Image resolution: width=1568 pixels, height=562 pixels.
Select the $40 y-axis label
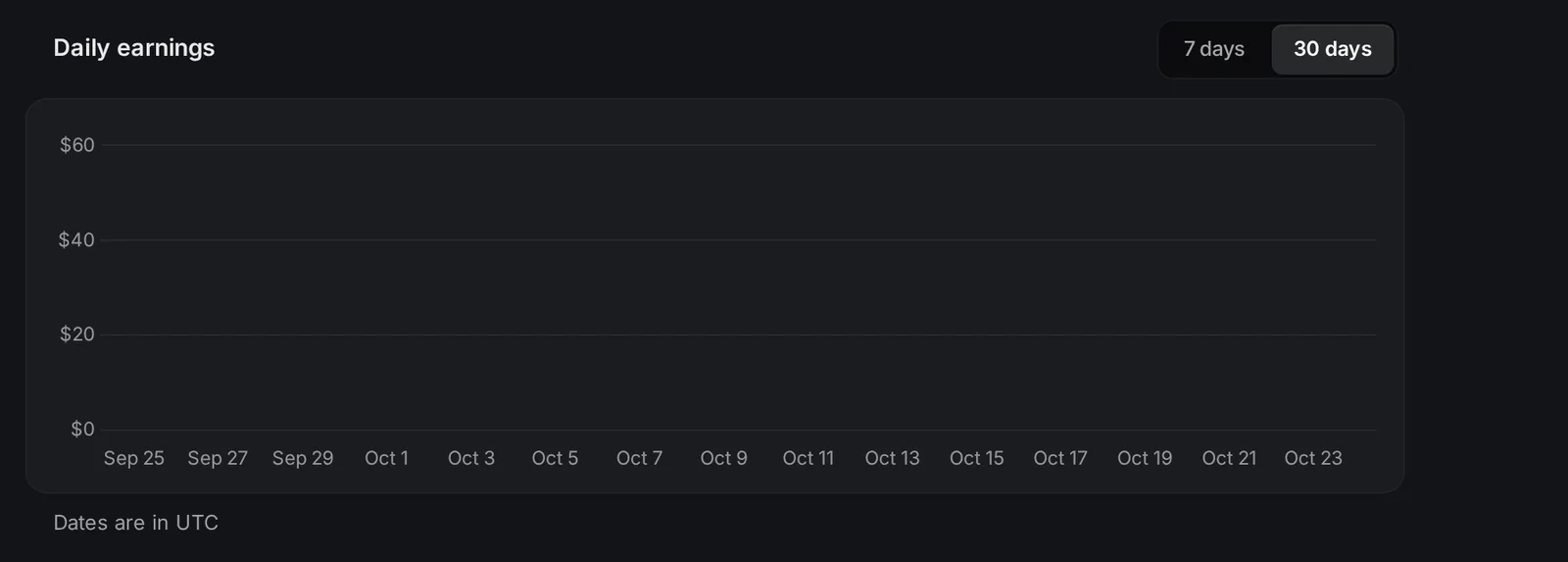[x=76, y=240]
